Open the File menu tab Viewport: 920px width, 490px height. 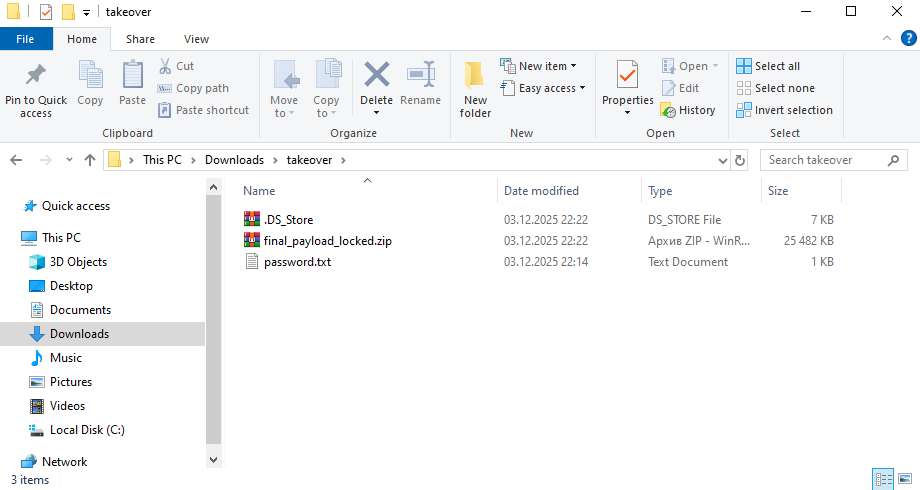click(25, 39)
